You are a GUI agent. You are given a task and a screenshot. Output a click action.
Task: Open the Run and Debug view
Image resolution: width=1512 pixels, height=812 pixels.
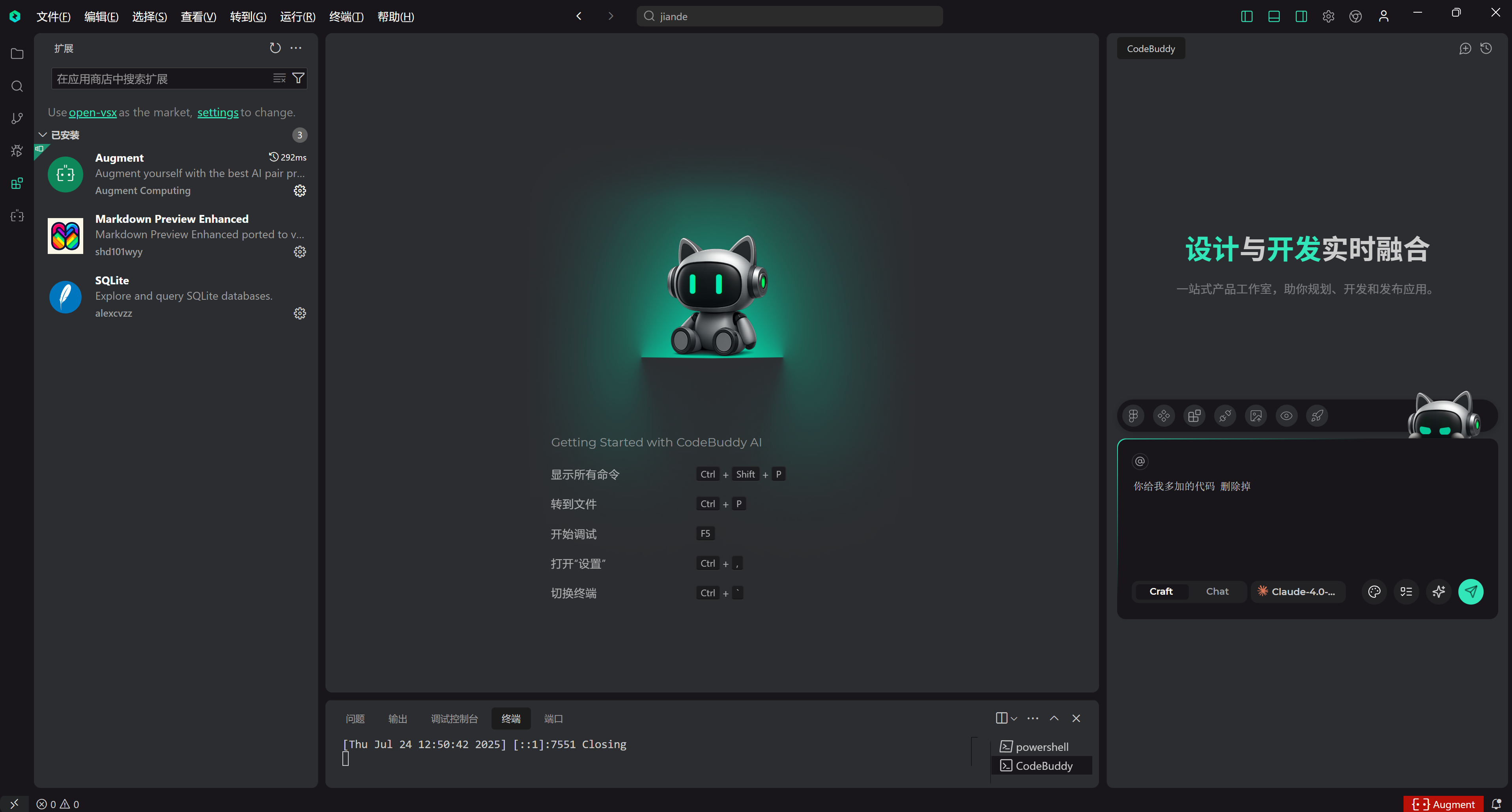pos(17,151)
